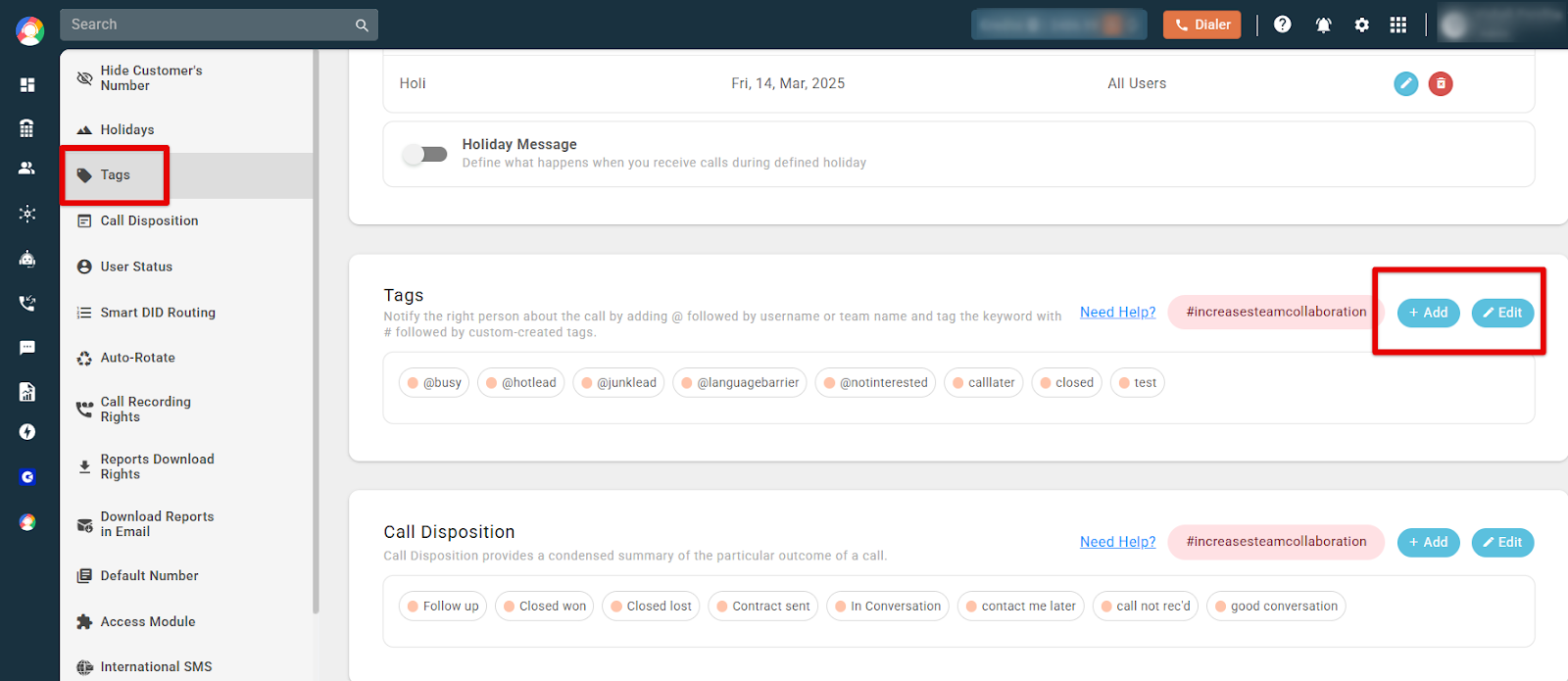Select Tags in settings sidebar
Image resolution: width=1568 pixels, height=681 pixels.
(186, 175)
